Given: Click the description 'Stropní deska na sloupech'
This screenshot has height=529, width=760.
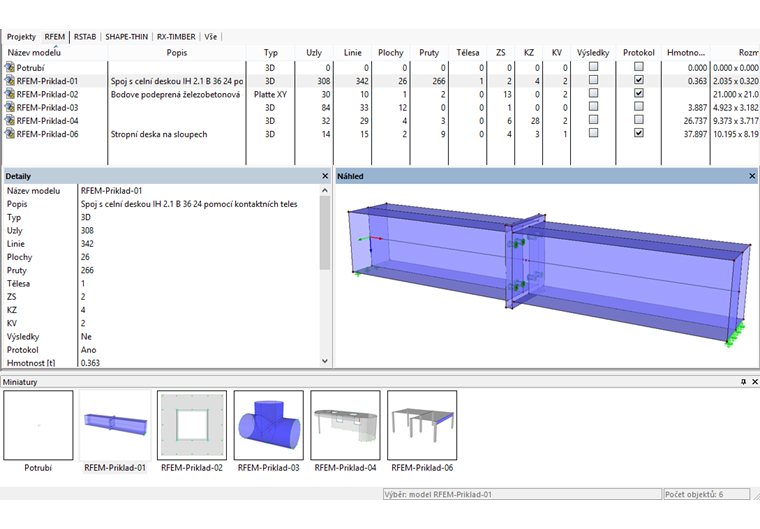Looking at the screenshot, I should (x=159, y=134).
